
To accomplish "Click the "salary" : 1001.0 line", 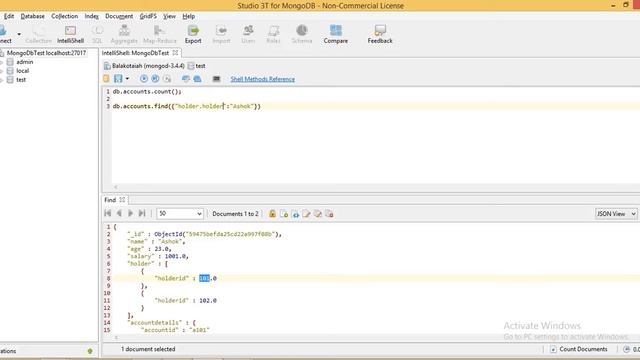I will point(158,257).
